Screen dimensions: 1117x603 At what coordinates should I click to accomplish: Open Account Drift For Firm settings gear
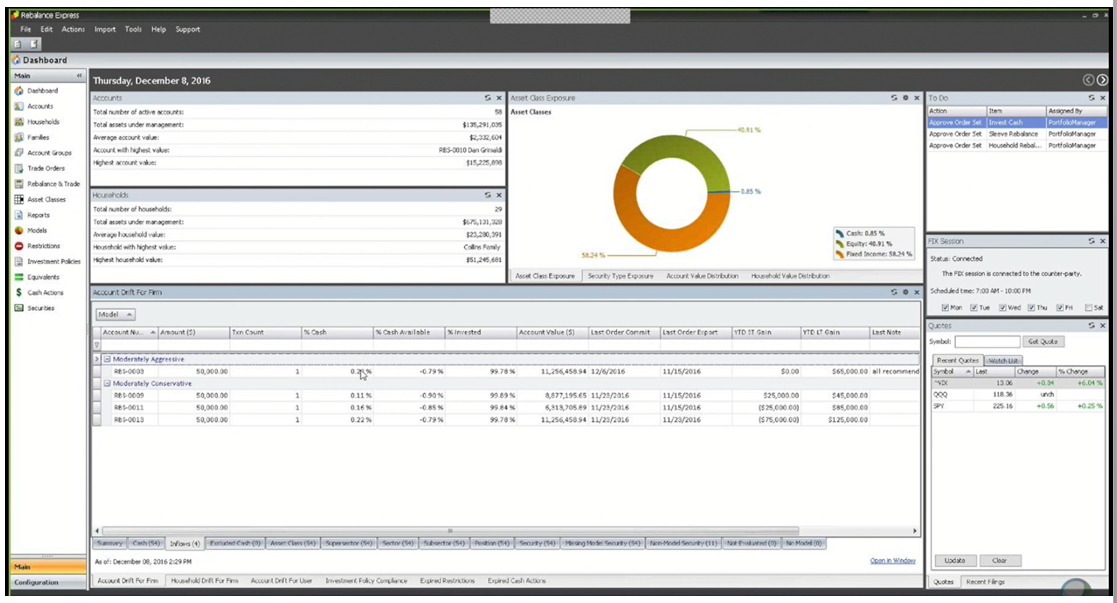905,292
